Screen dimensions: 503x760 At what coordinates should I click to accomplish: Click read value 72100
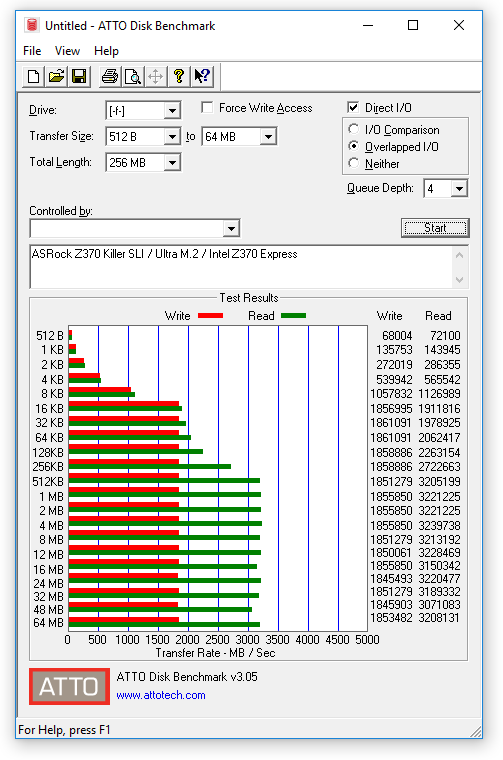click(x=445, y=335)
